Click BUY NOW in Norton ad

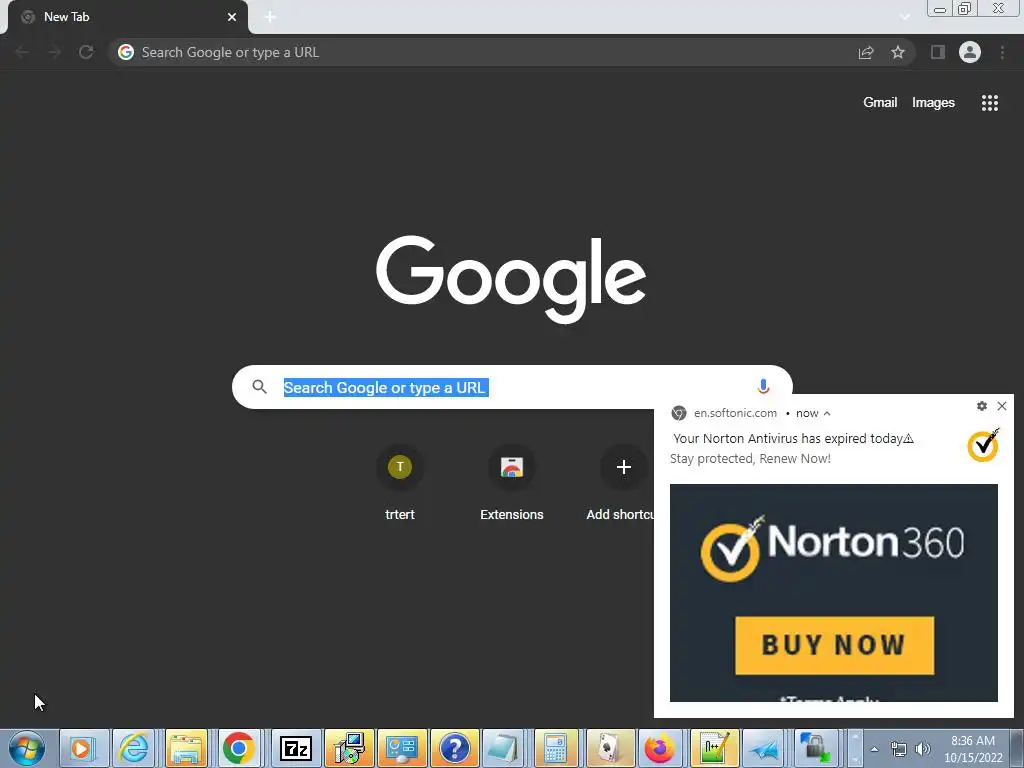[x=835, y=645]
